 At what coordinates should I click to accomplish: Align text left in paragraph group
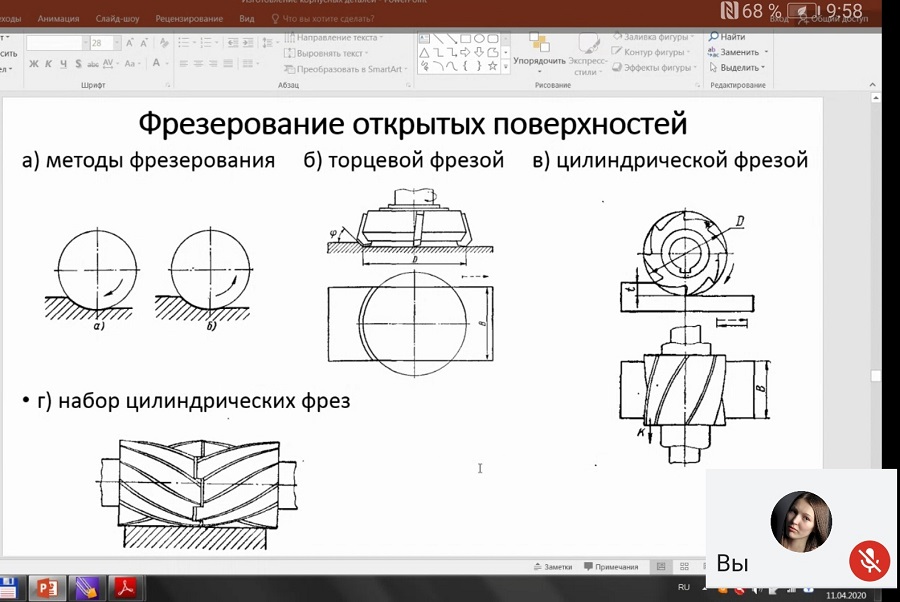tap(184, 64)
